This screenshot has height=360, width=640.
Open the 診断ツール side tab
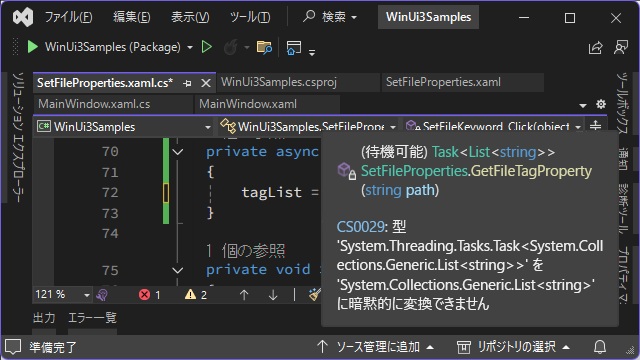622,208
